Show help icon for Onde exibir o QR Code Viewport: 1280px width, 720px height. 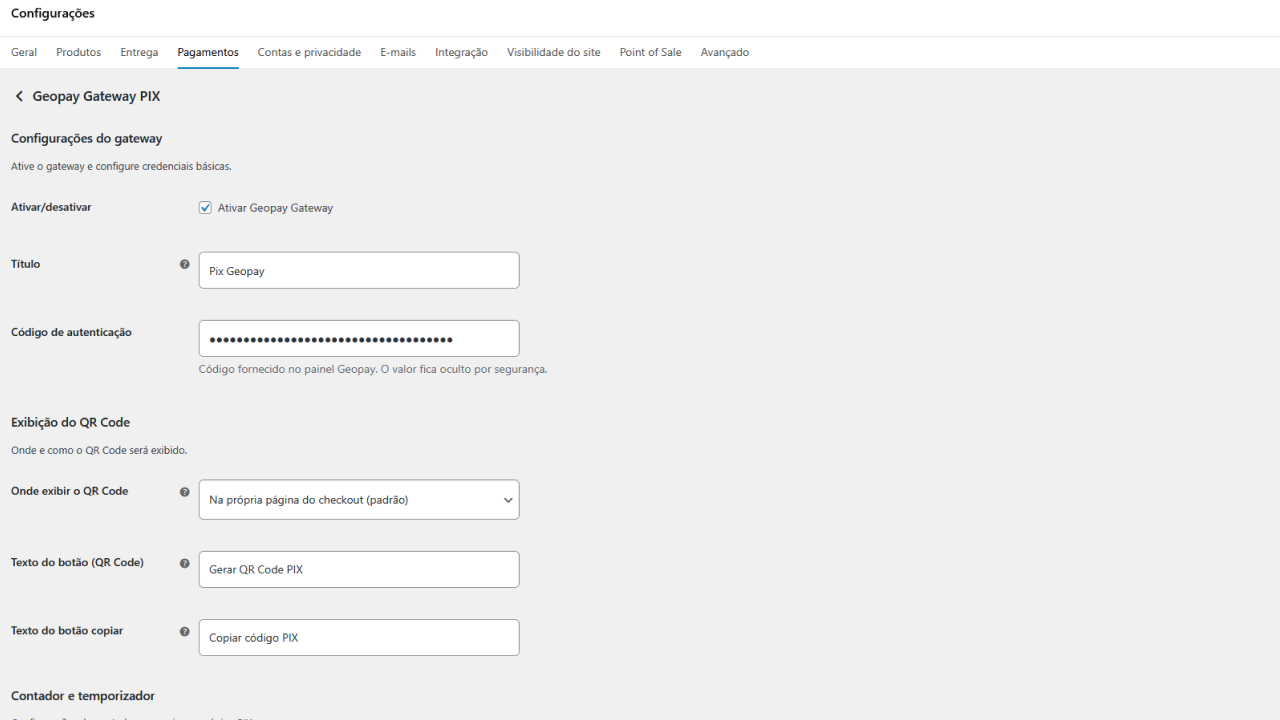184,492
